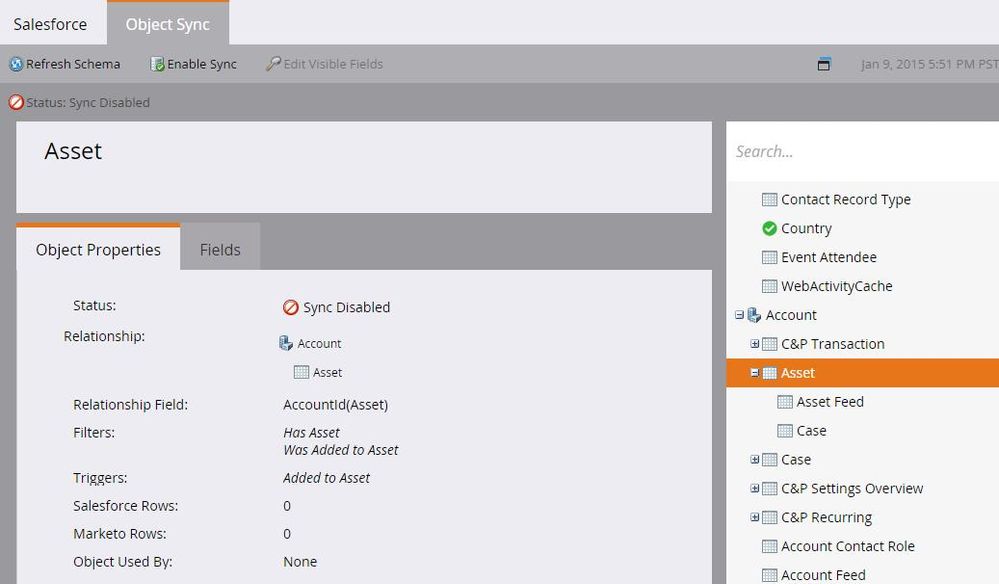Select Event Attendee in tree
The height and width of the screenshot is (584, 999).
coord(828,257)
